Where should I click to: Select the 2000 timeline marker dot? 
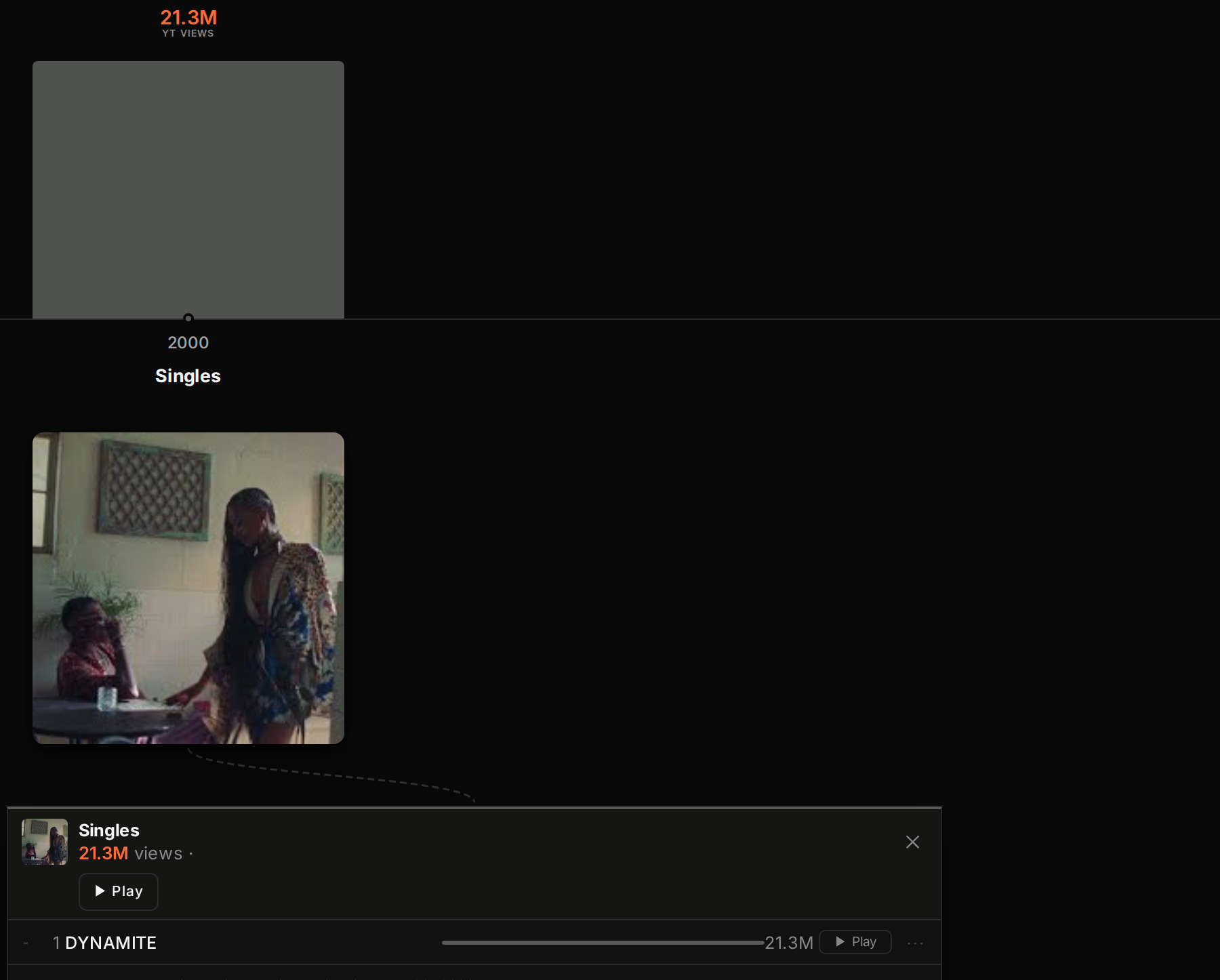pos(188,318)
